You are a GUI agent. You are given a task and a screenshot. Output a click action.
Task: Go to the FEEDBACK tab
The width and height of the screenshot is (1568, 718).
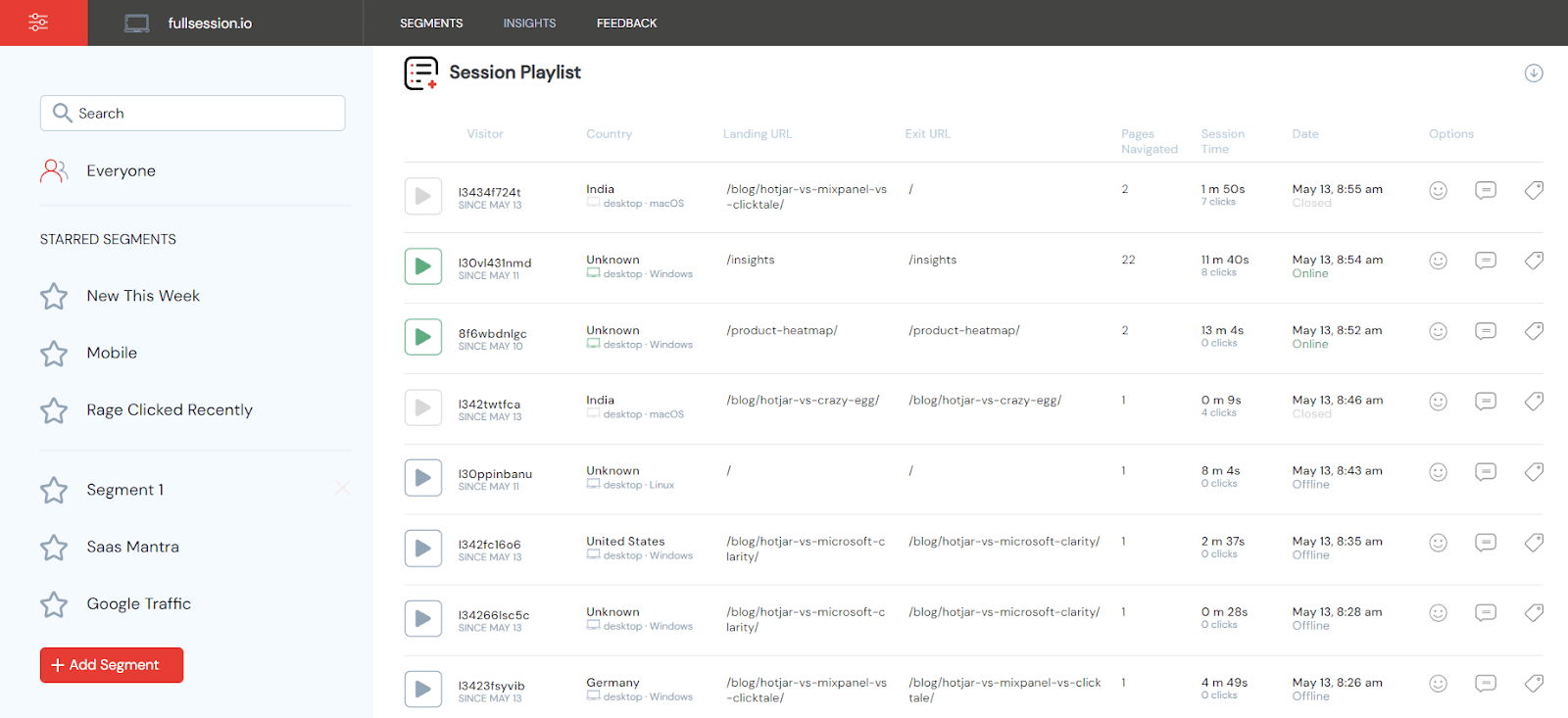627,24
